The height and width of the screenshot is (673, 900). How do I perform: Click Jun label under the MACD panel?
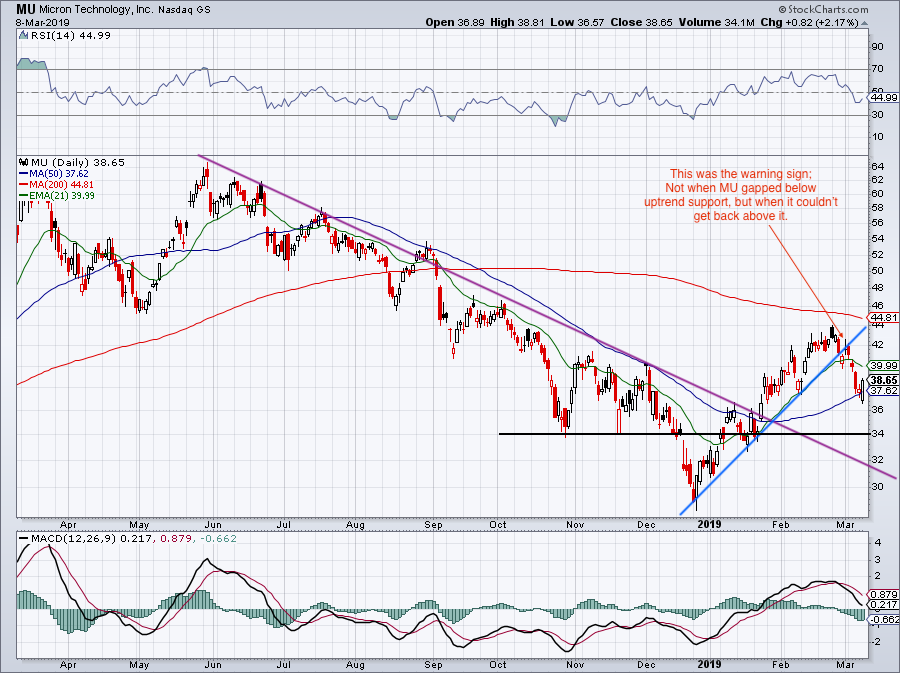pyautogui.click(x=213, y=664)
